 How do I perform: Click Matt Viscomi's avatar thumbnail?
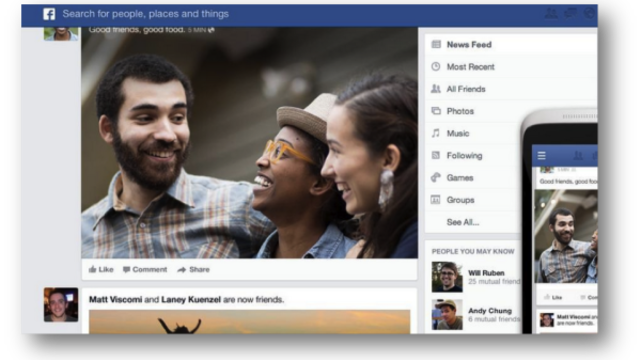pyautogui.click(x=61, y=304)
